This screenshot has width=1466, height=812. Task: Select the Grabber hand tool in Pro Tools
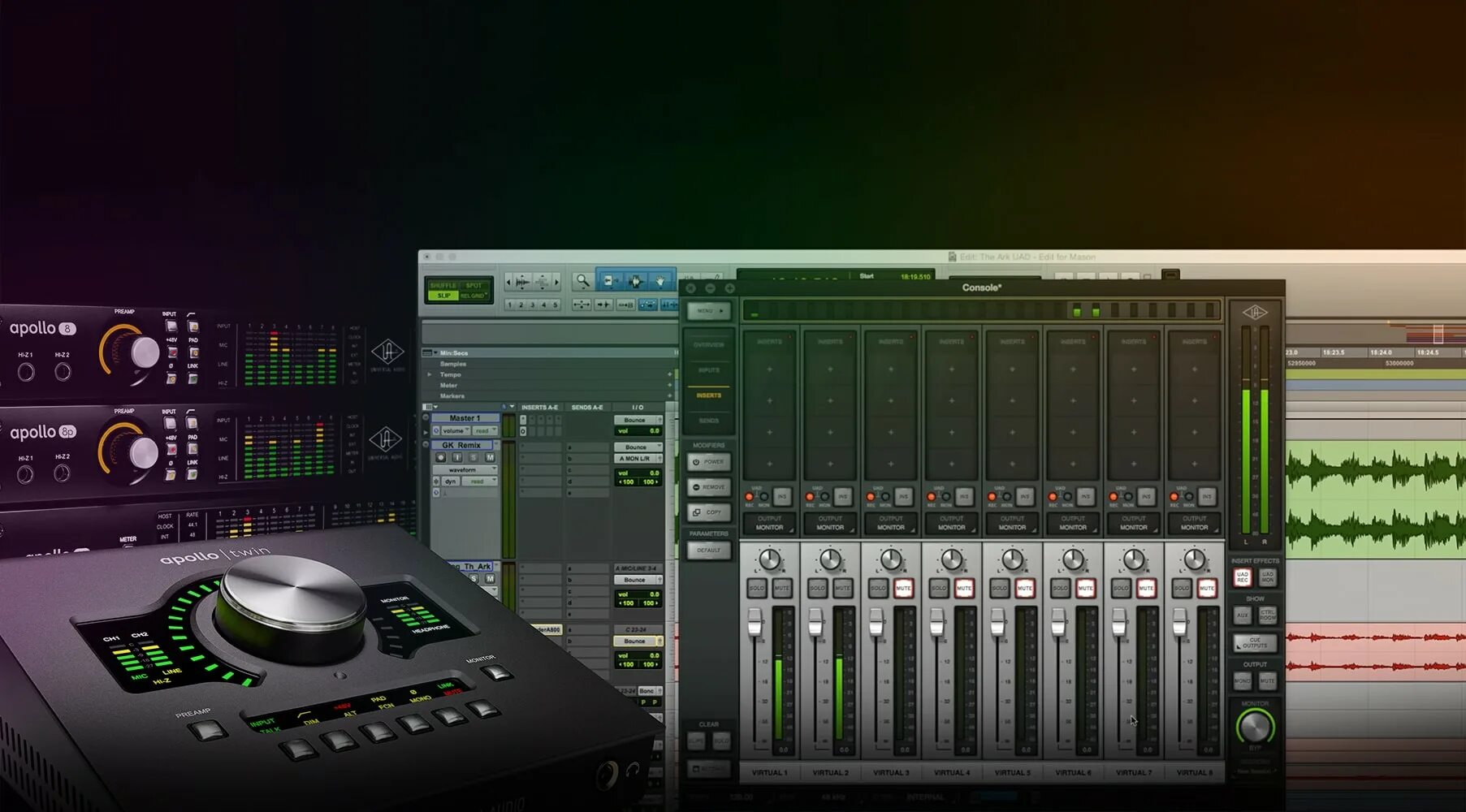click(x=661, y=281)
